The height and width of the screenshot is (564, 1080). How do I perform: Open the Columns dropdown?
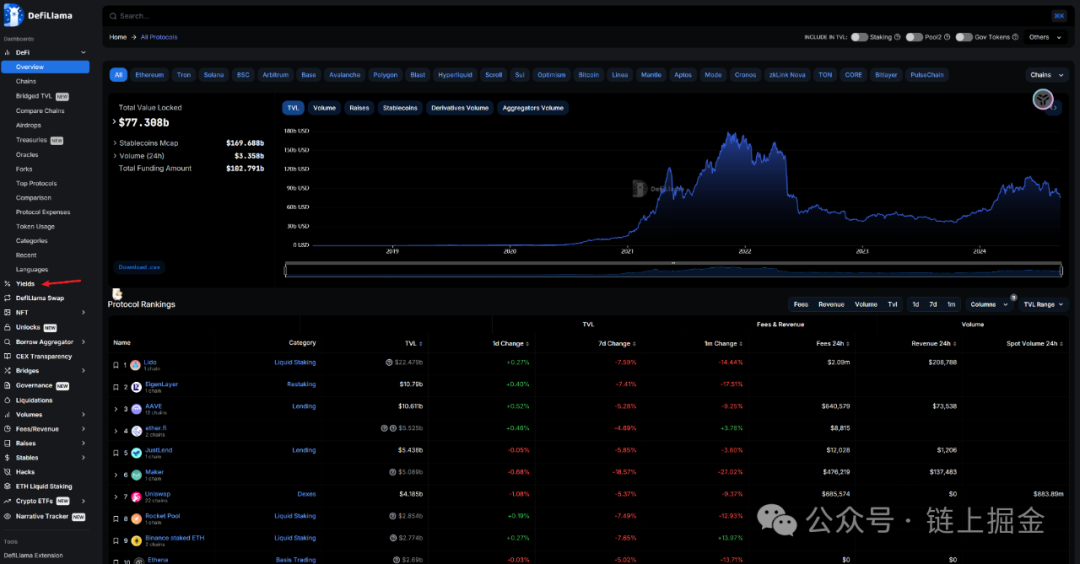pyautogui.click(x=988, y=304)
